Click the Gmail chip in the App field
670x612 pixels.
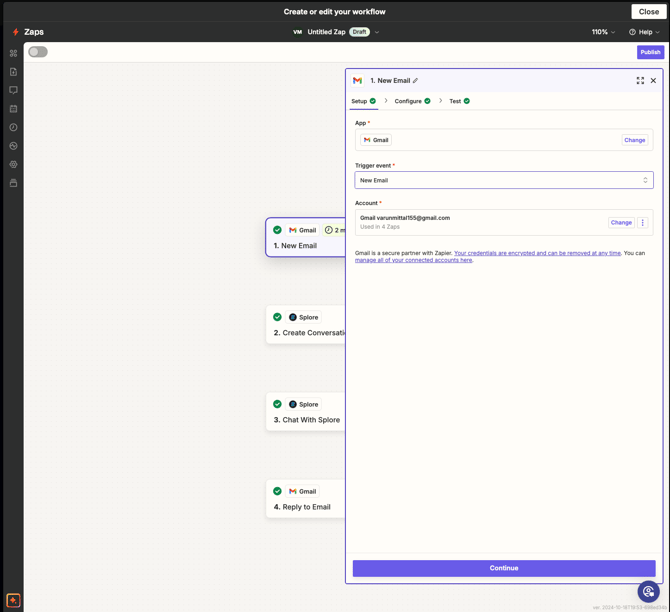pyautogui.click(x=376, y=140)
